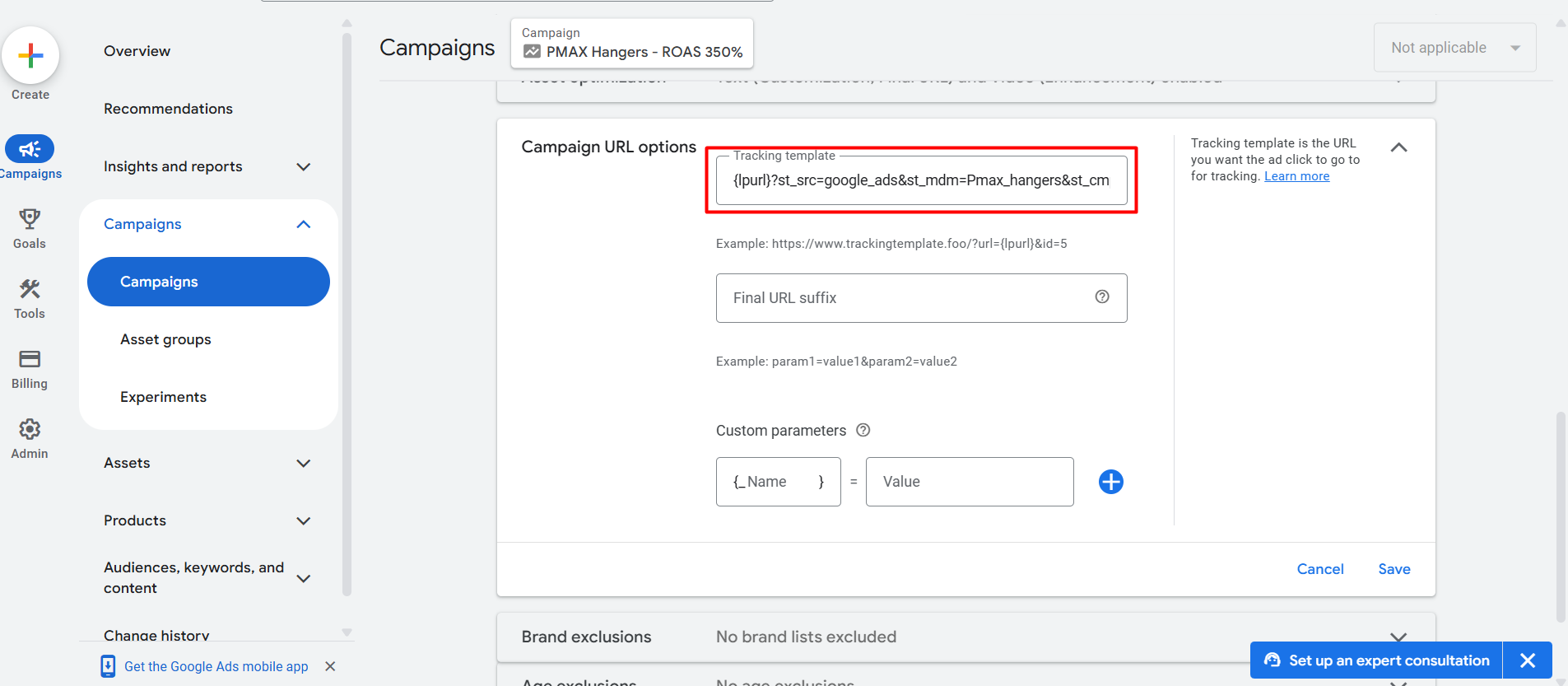
Task: Close the expert consultation banner
Action: tap(1528, 660)
